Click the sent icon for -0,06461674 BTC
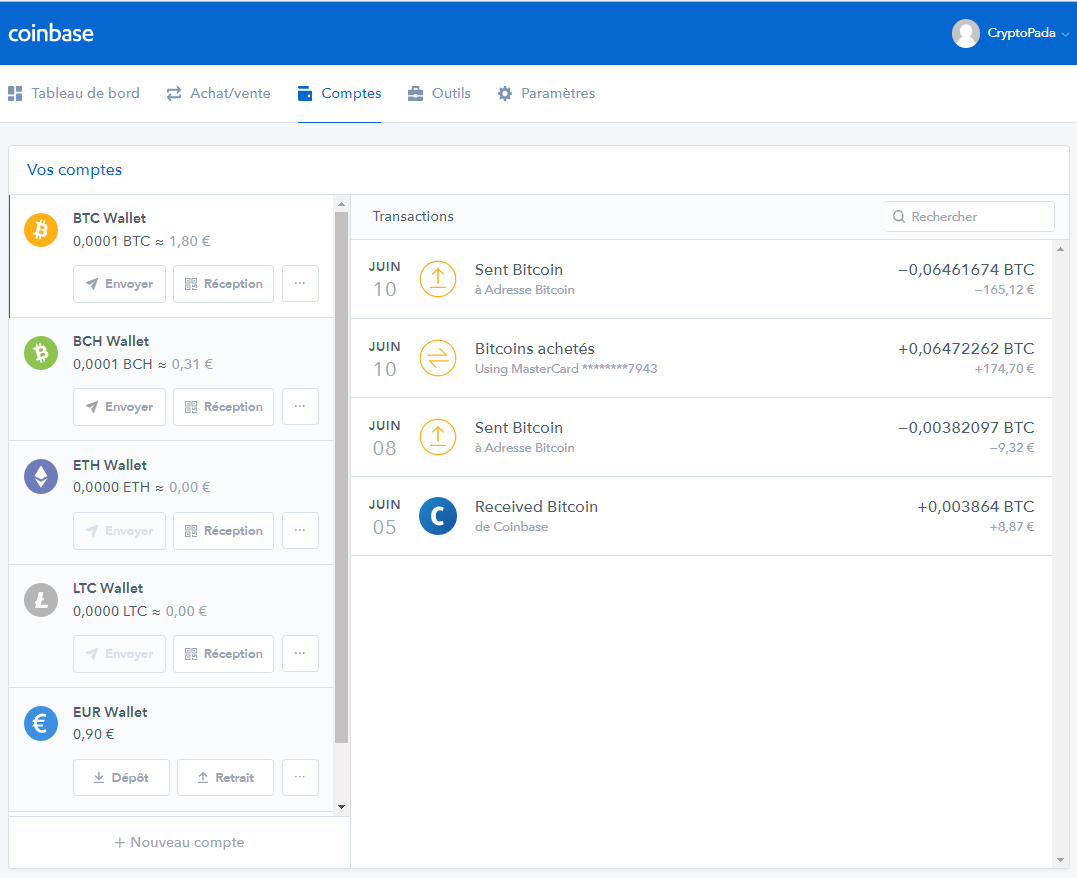The image size is (1077, 878). pos(438,279)
